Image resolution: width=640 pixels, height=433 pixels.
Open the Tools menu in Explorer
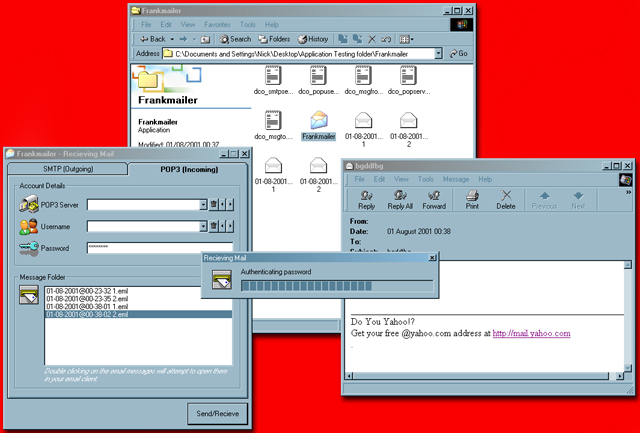(248, 24)
